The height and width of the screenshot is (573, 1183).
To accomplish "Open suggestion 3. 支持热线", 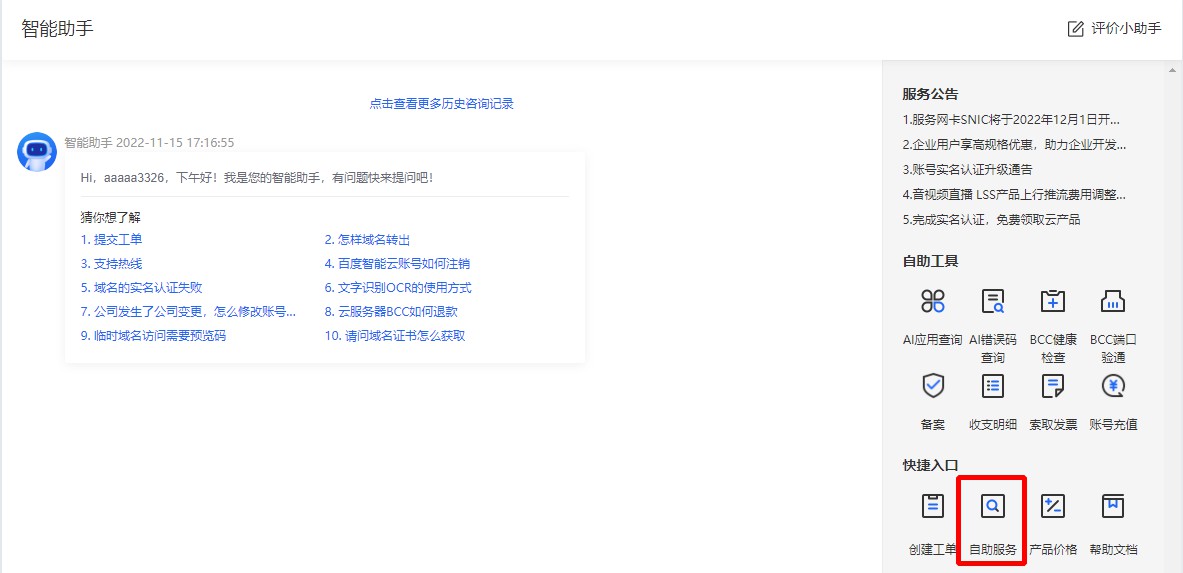I will click(111, 264).
